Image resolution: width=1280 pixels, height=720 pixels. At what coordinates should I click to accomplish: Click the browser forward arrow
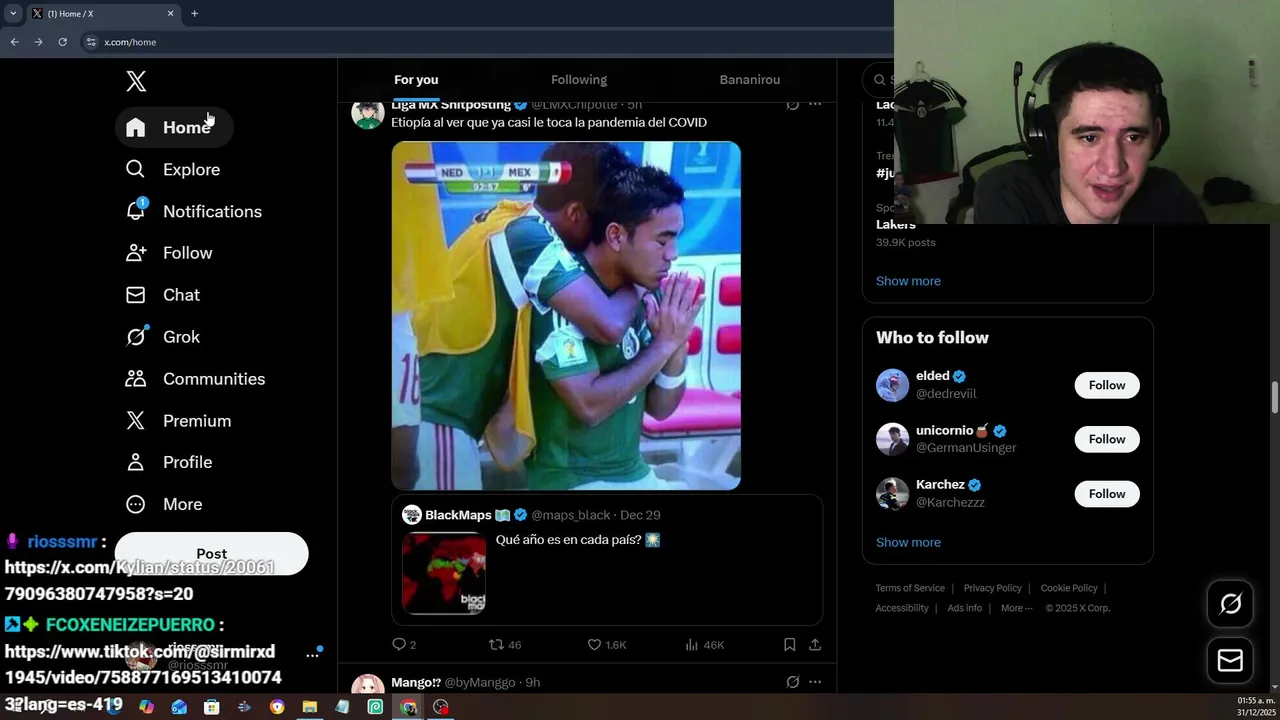[38, 42]
